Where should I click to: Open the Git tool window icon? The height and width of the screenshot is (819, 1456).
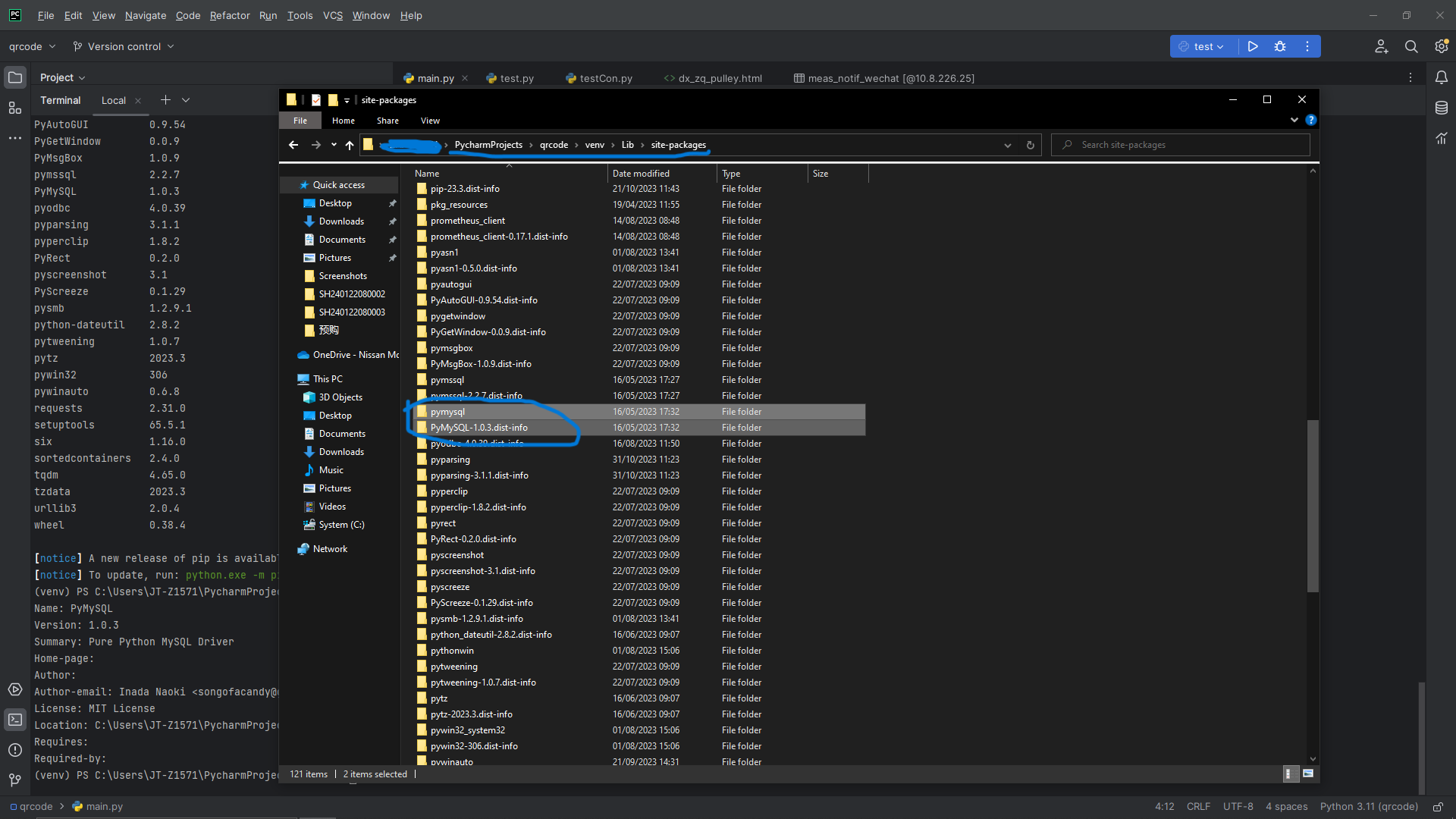pyautogui.click(x=15, y=780)
